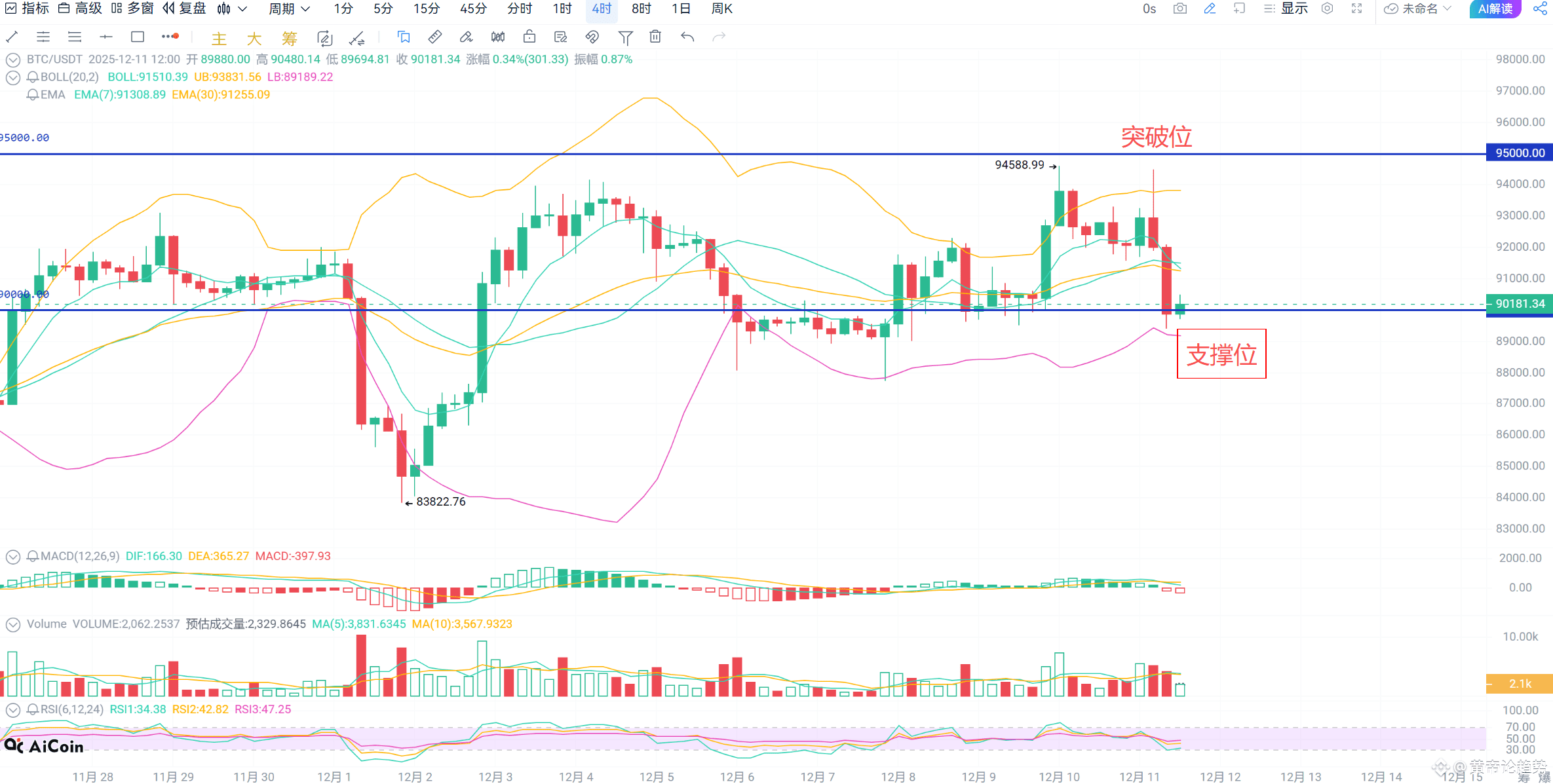Image resolution: width=1553 pixels, height=784 pixels.
Task: Click the share icon at top right
Action: click(x=1539, y=9)
